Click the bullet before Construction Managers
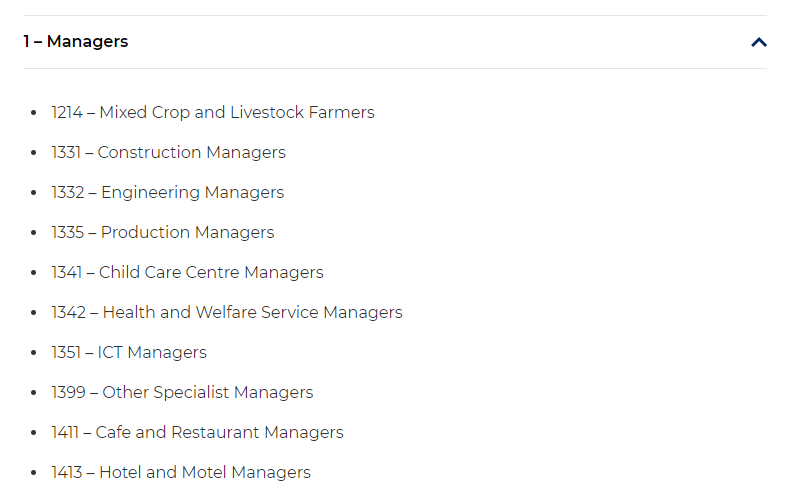The height and width of the screenshot is (500, 791). pyautogui.click(x=34, y=152)
